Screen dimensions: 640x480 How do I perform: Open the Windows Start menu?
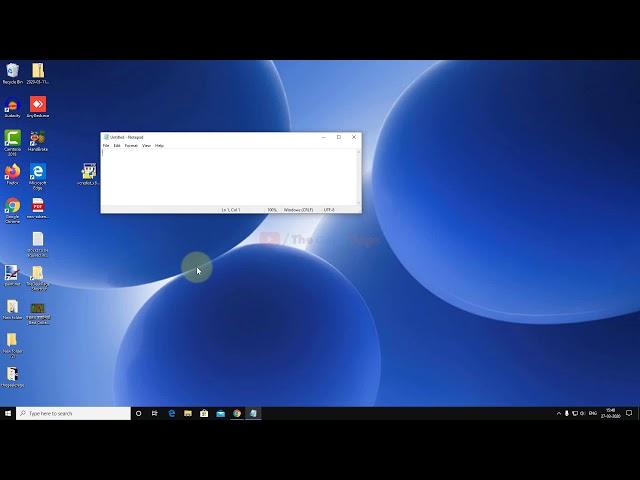pos(8,413)
